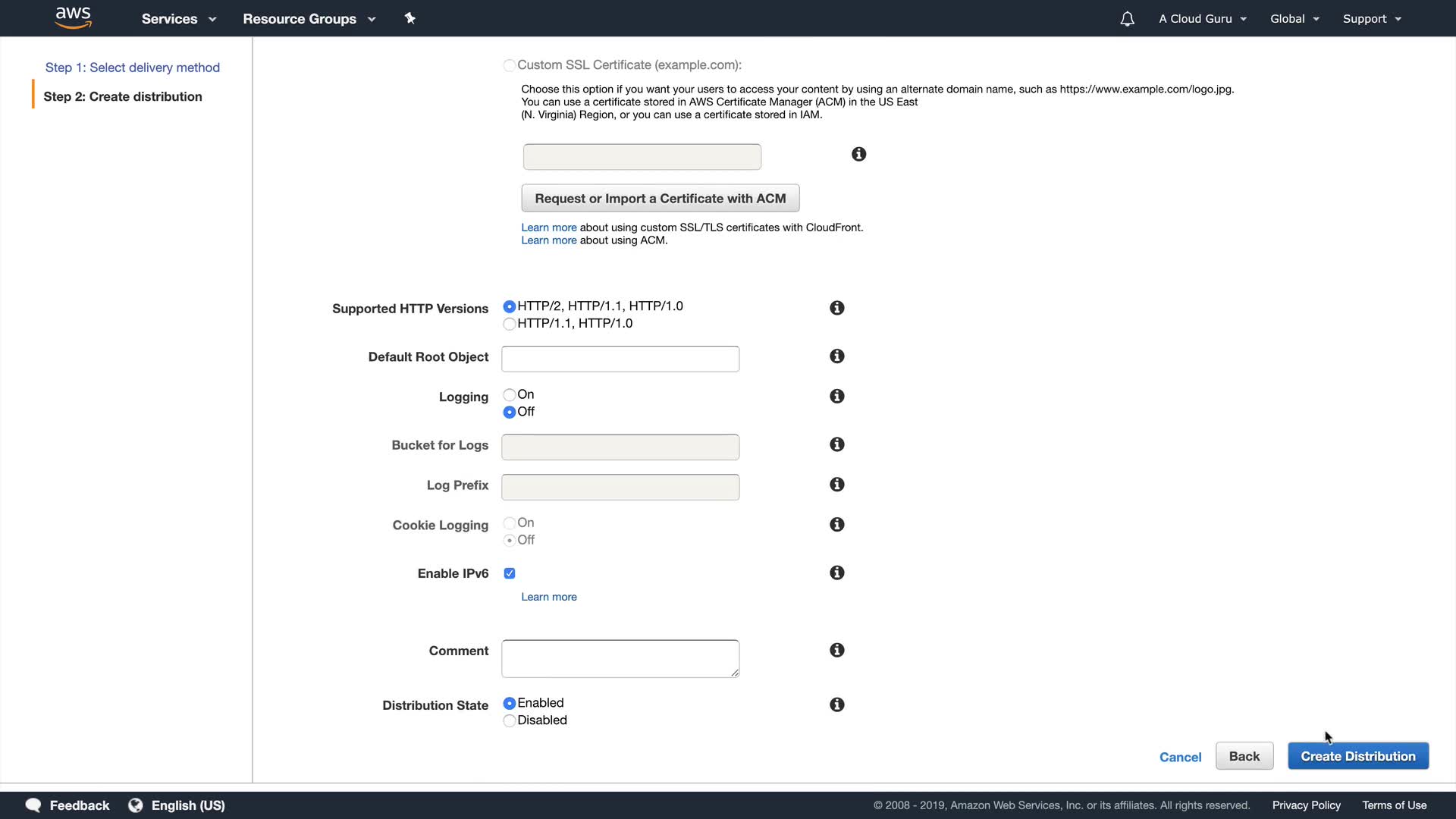Click the pin shortcut icon in navbar
Viewport: 1456px width, 819px height.
pyautogui.click(x=409, y=18)
